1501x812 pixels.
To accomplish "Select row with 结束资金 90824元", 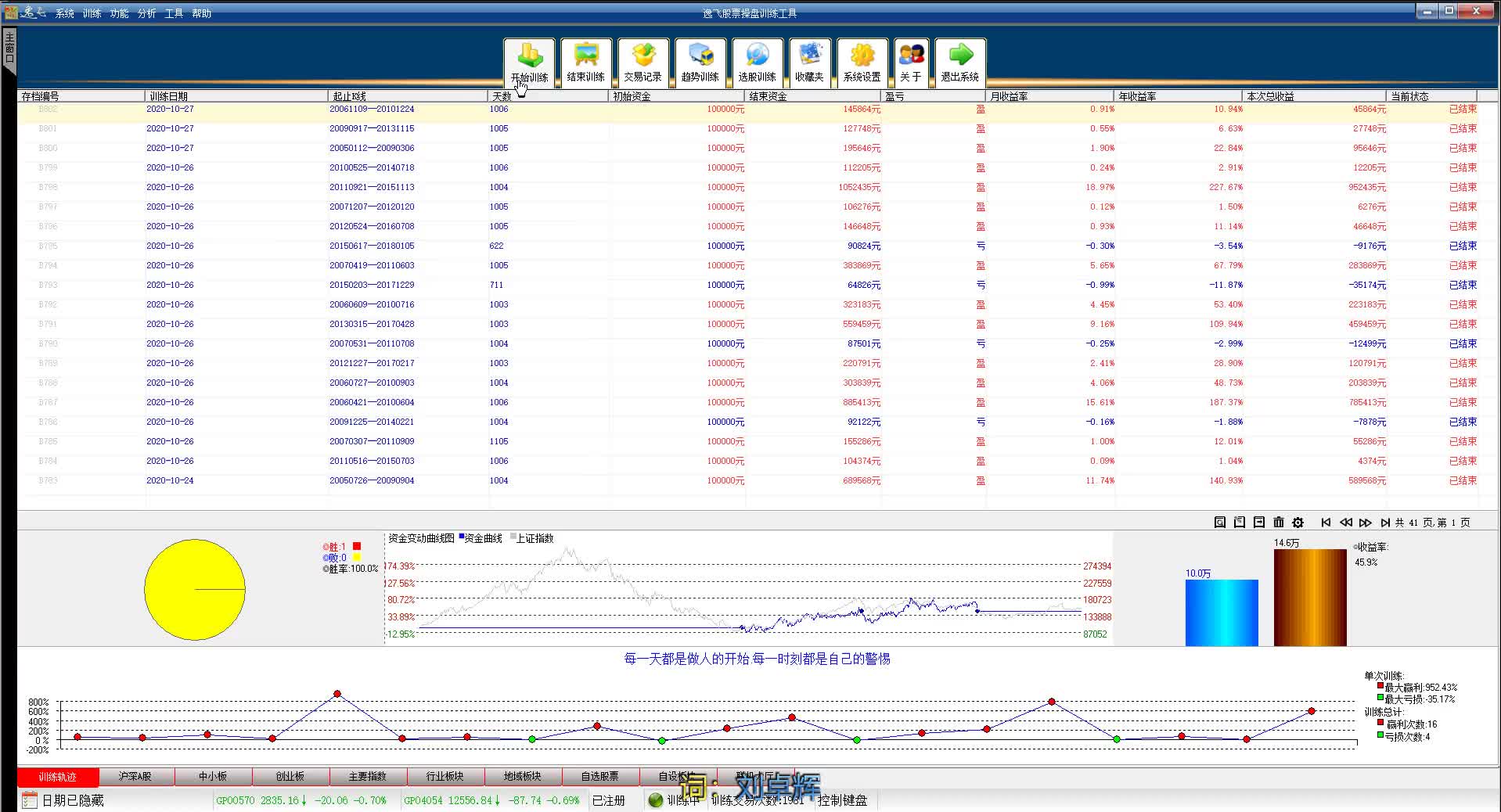I will [x=747, y=246].
